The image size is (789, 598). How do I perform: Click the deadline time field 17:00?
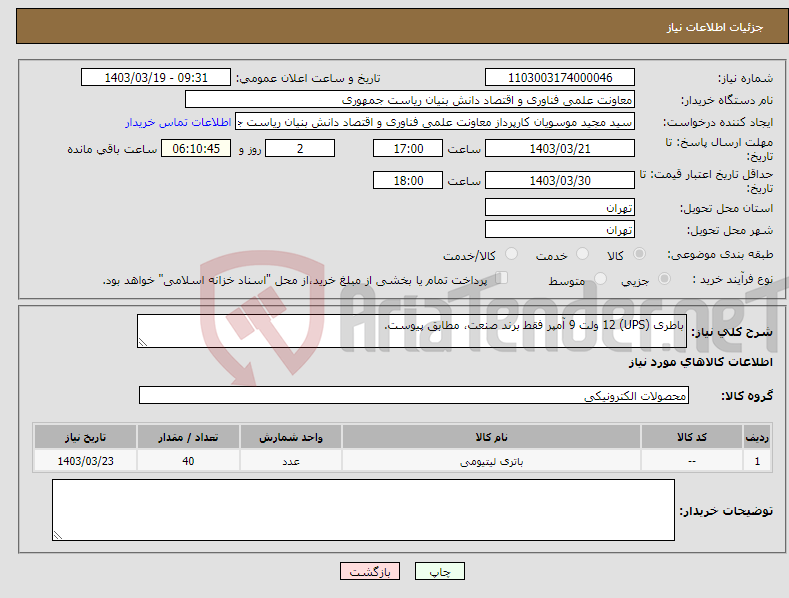tap(408, 148)
